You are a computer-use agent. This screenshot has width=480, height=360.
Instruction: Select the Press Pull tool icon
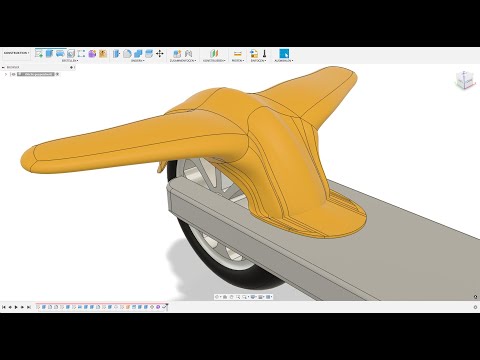tap(116, 53)
